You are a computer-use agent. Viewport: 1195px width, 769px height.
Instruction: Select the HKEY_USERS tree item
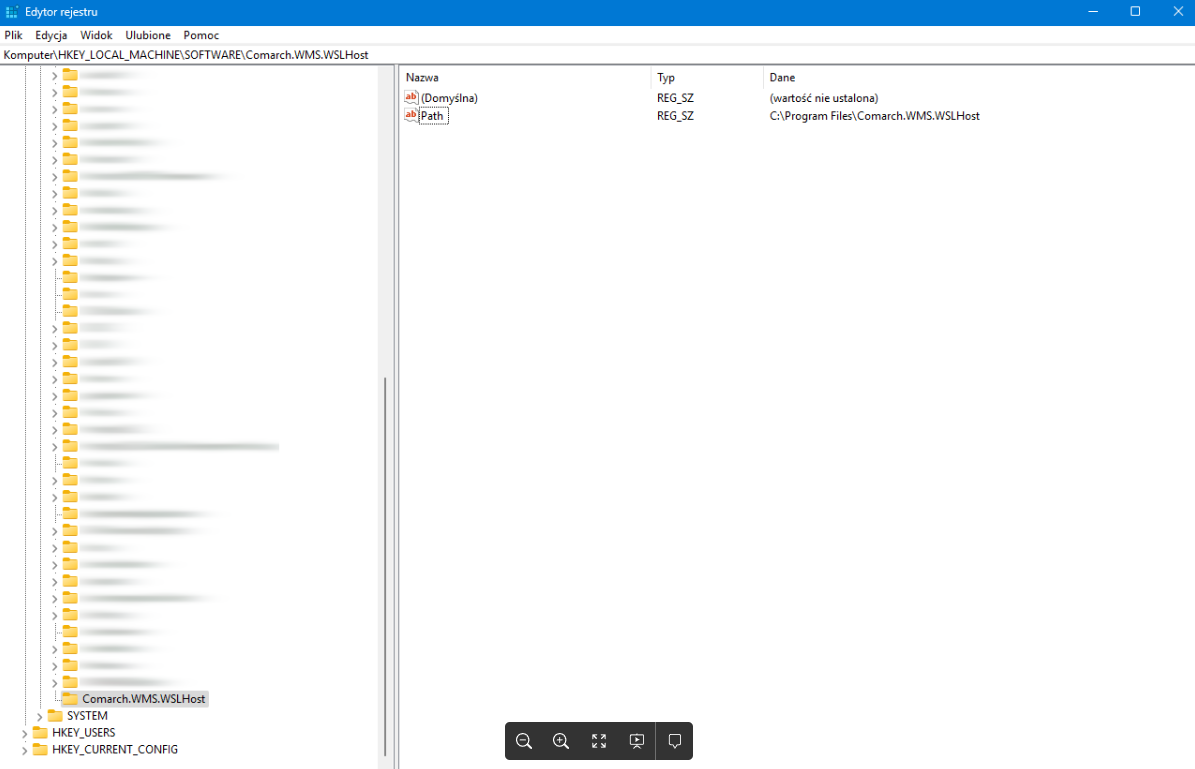pos(83,732)
